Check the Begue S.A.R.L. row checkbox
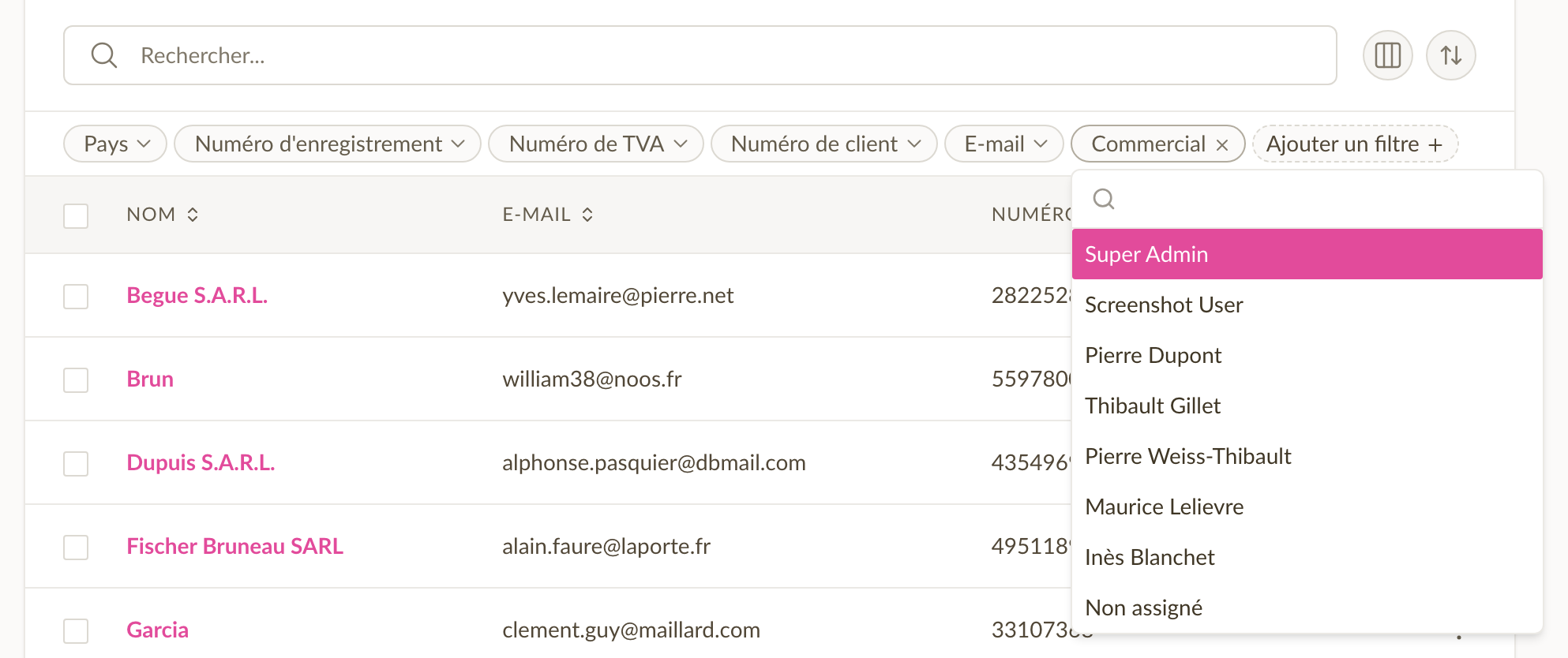 click(76, 296)
